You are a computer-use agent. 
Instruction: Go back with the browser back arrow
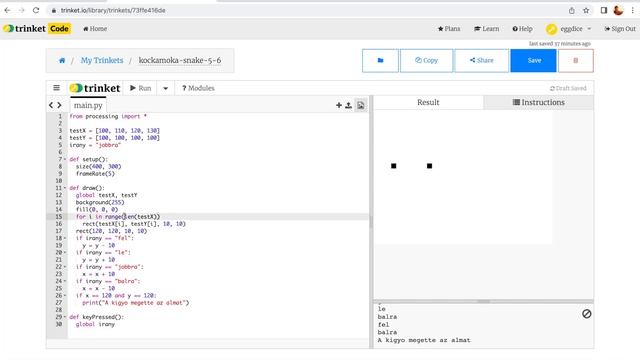7,10
